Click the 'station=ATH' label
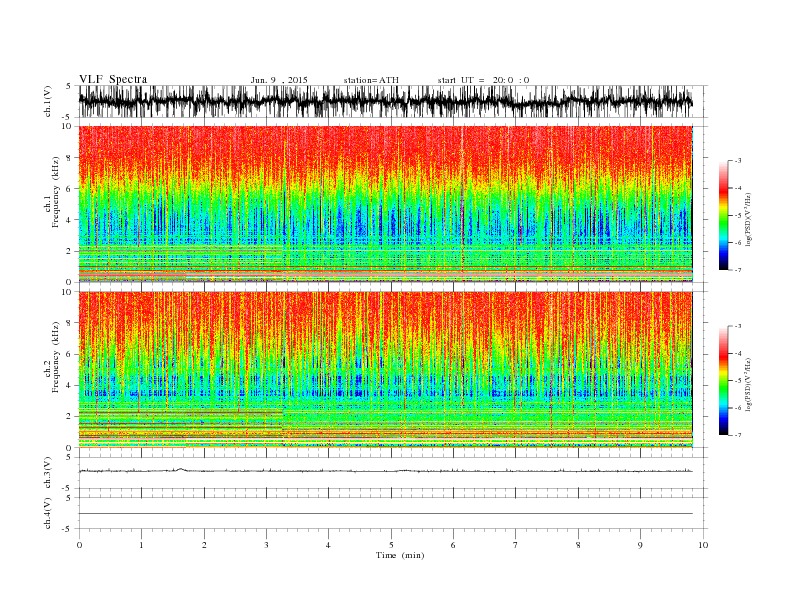The width and height of the screenshot is (792, 612). click(371, 80)
